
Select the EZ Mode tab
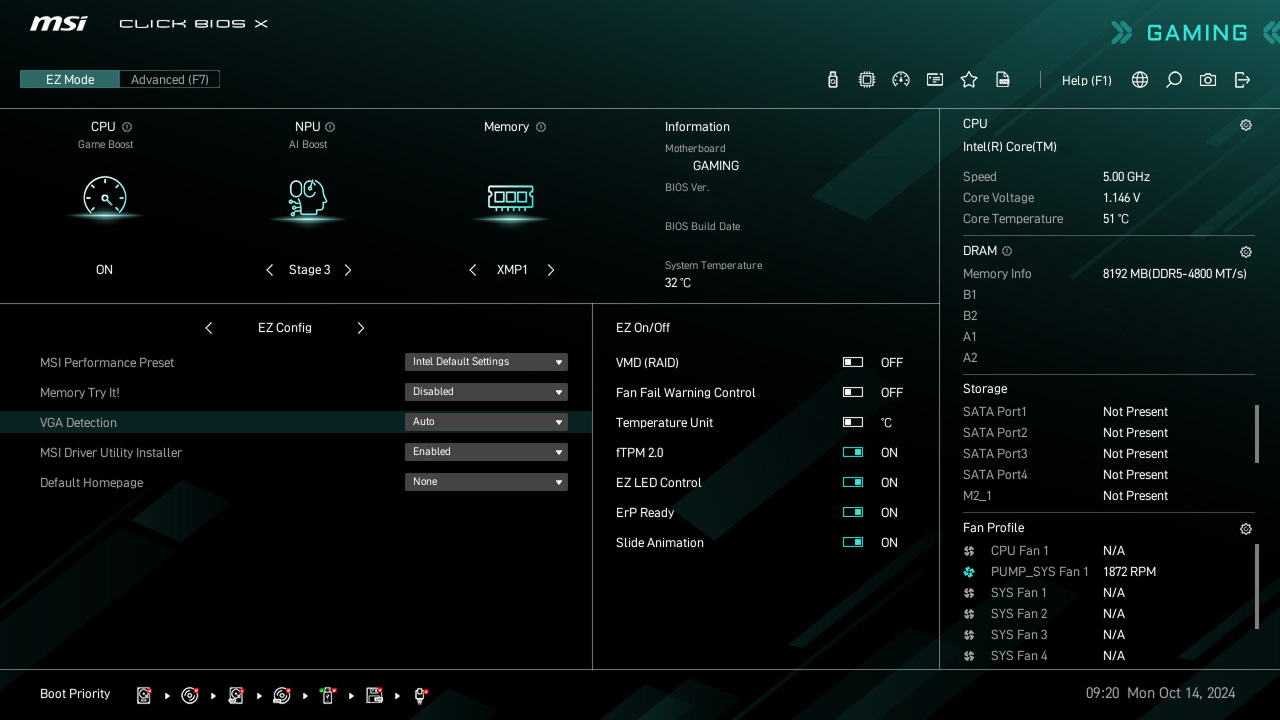click(69, 79)
